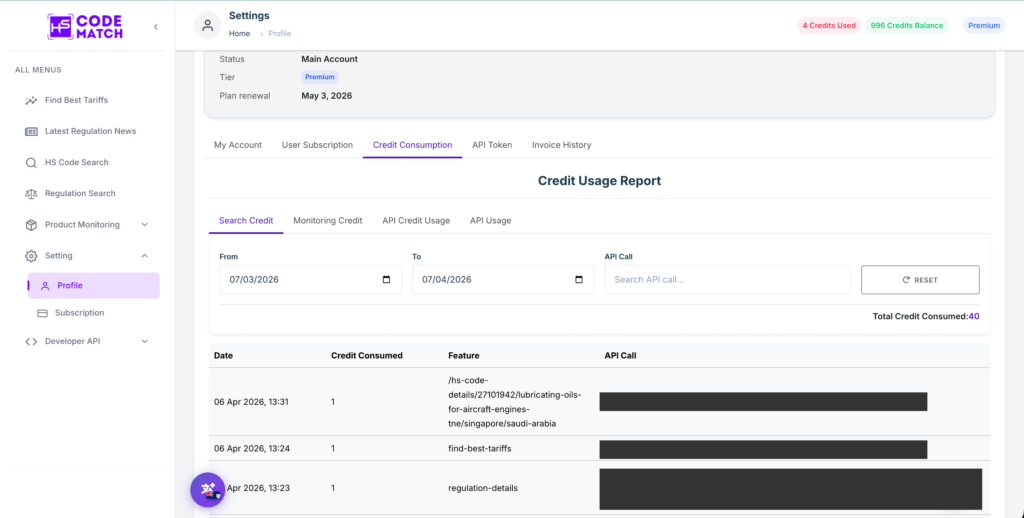1024x518 pixels.
Task: Click the HS Code Match logo
Action: [85, 27]
